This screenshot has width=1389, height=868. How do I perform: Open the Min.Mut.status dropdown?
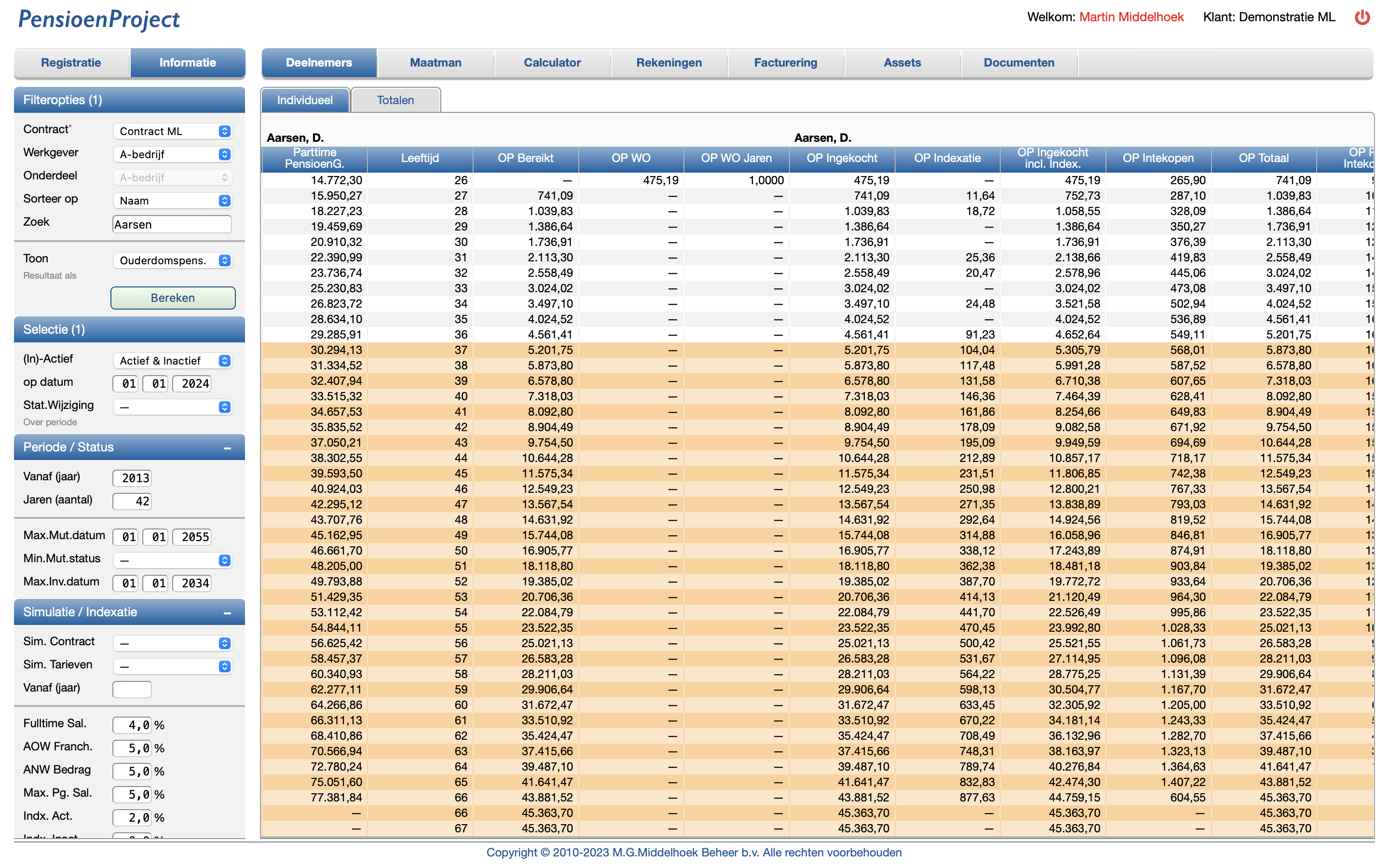coord(172,560)
